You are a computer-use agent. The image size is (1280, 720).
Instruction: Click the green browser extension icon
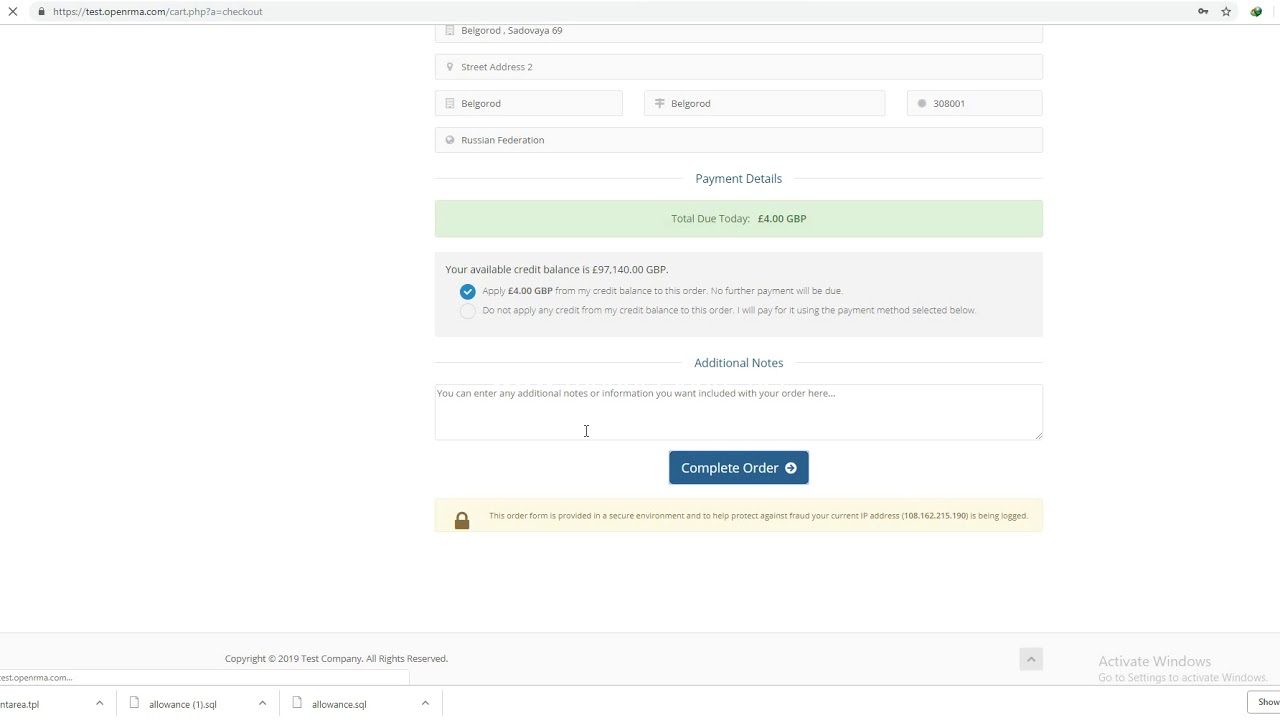(1257, 12)
